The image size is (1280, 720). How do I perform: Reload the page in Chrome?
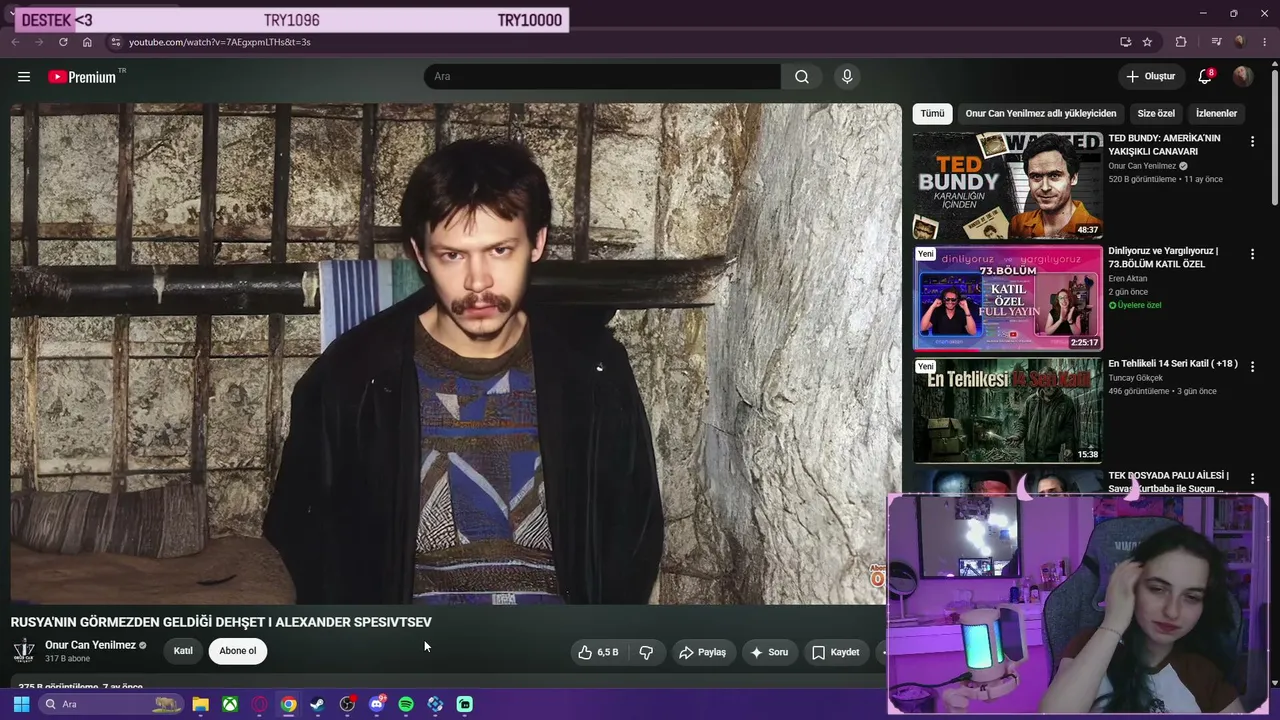pyautogui.click(x=63, y=42)
